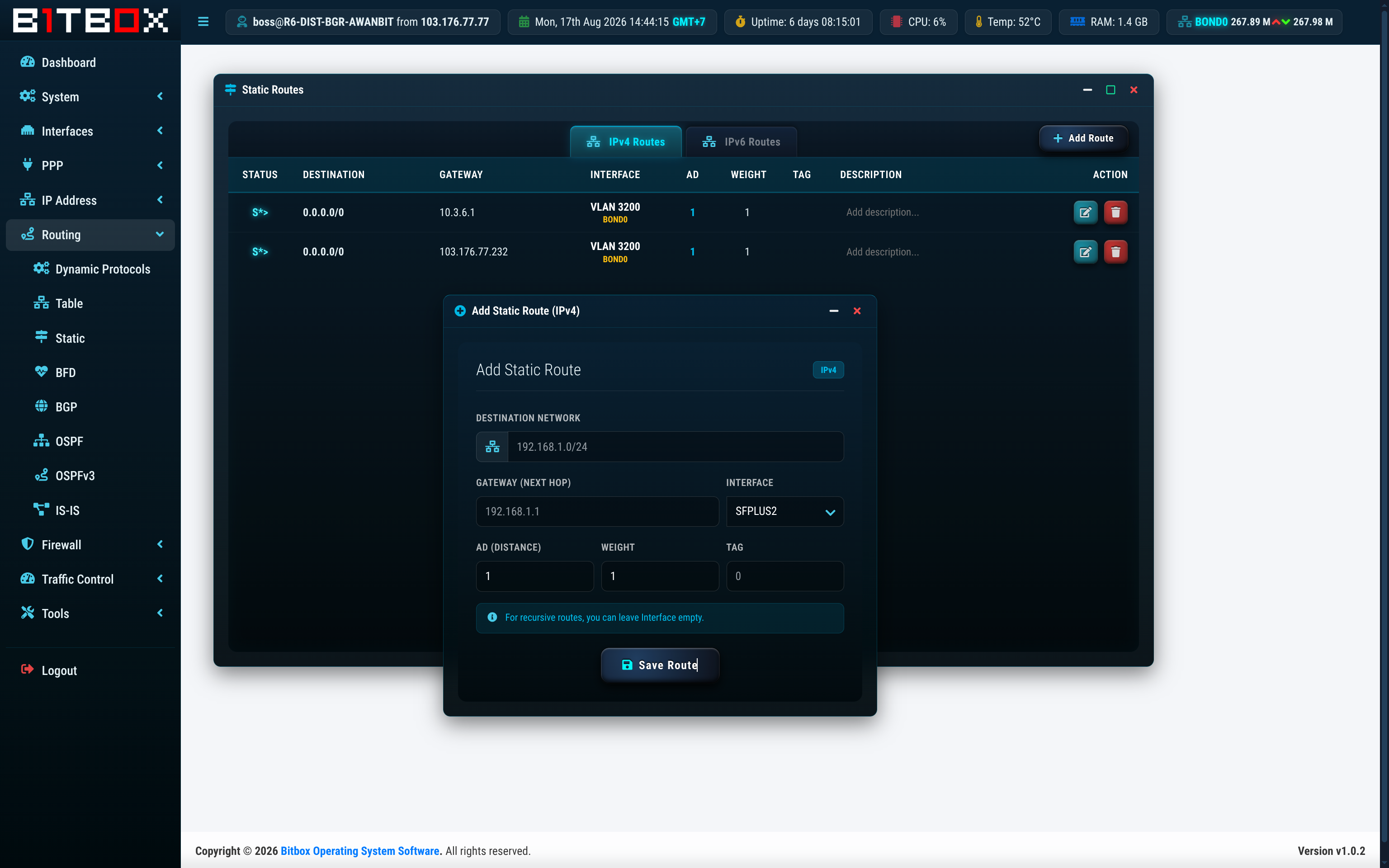
Task: Click the Add Route button
Action: (x=1083, y=138)
